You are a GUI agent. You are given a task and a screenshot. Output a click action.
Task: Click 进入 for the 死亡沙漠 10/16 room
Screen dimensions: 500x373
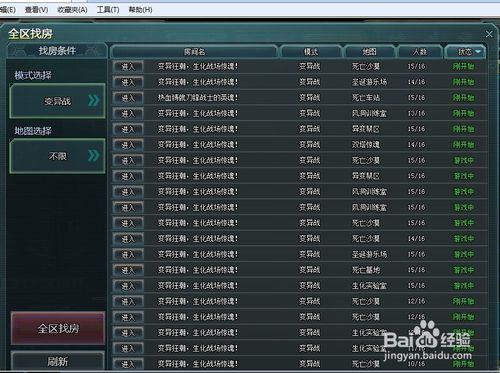128,364
